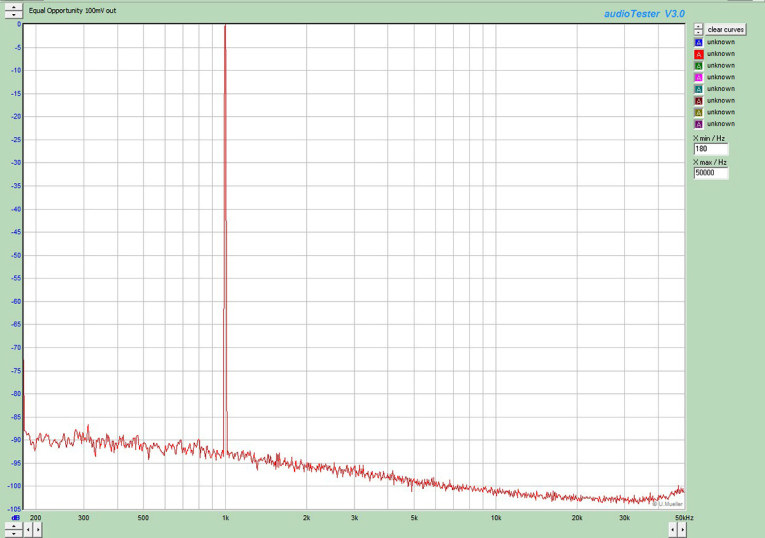Click down arrow of stepper beside clear curves

pos(699,32)
